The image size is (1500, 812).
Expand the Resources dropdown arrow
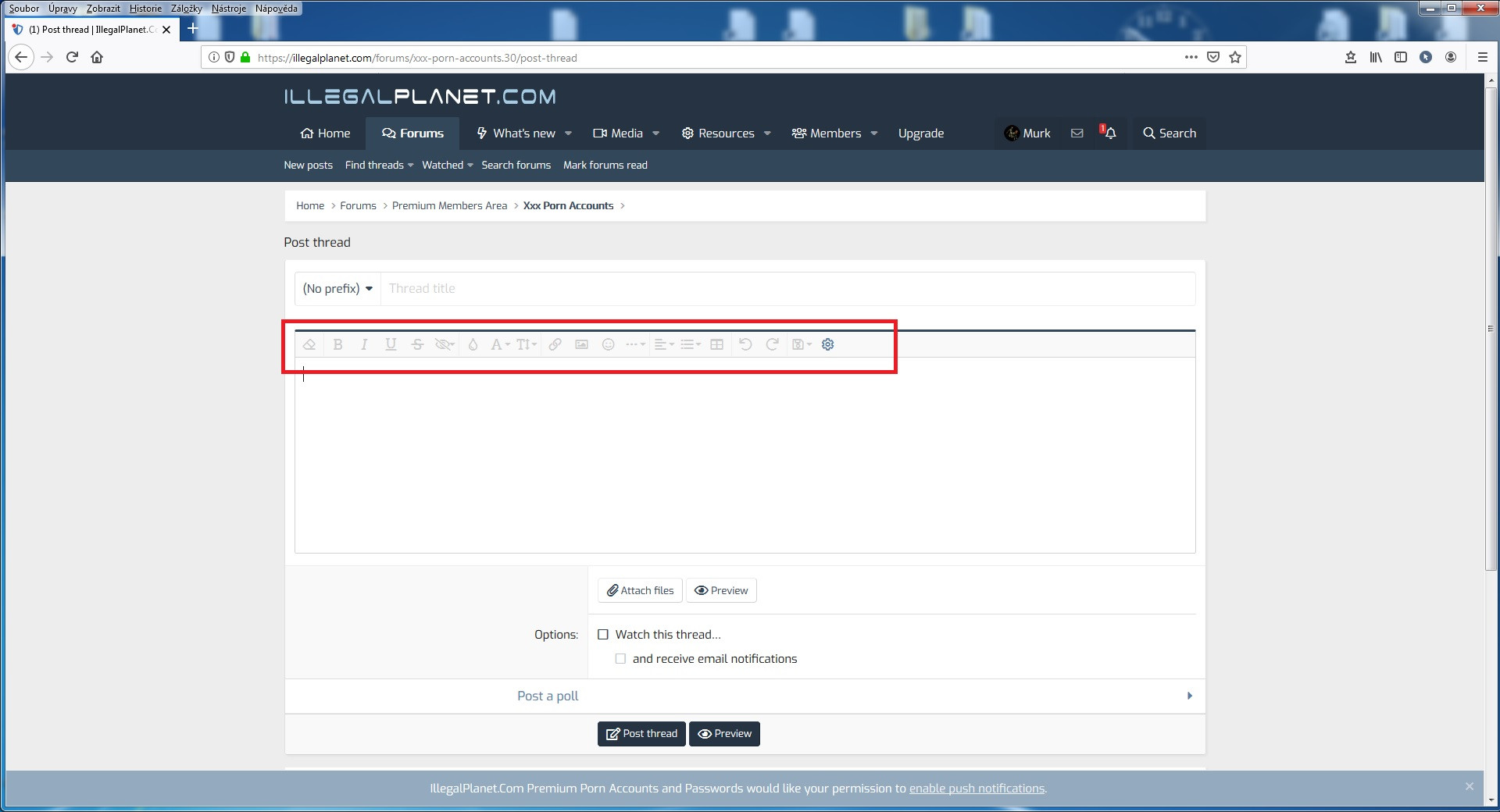pos(767,134)
